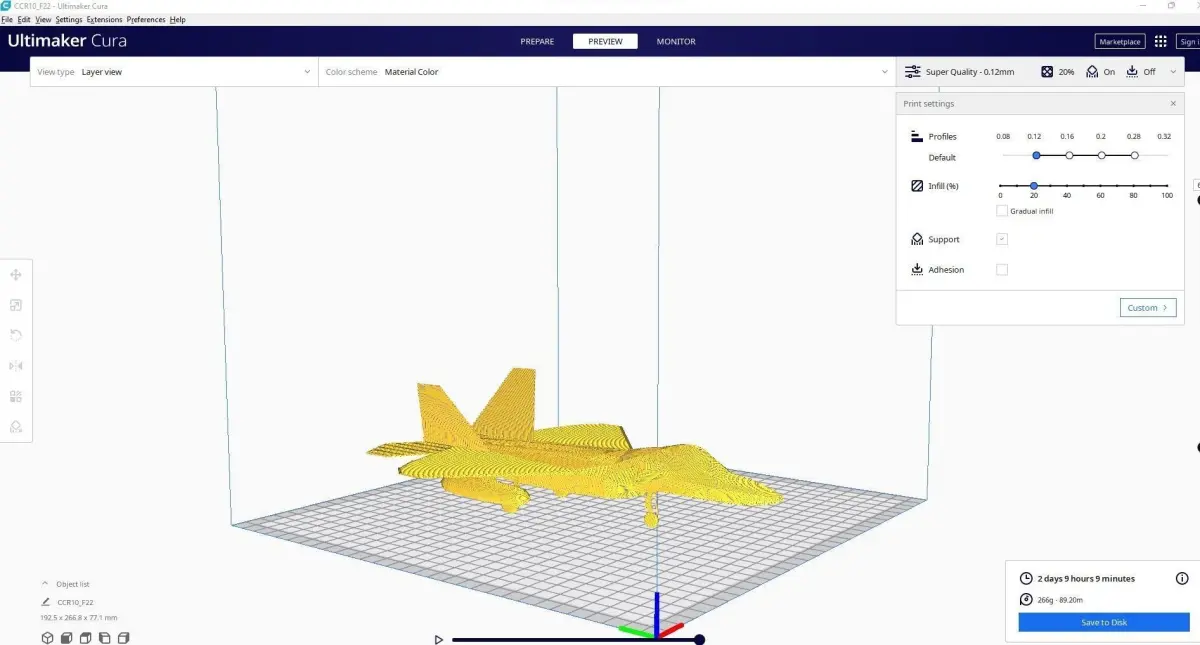Screen dimensions: 1200x645
Task: Select the Scale tool in left toolbar
Action: click(16, 305)
